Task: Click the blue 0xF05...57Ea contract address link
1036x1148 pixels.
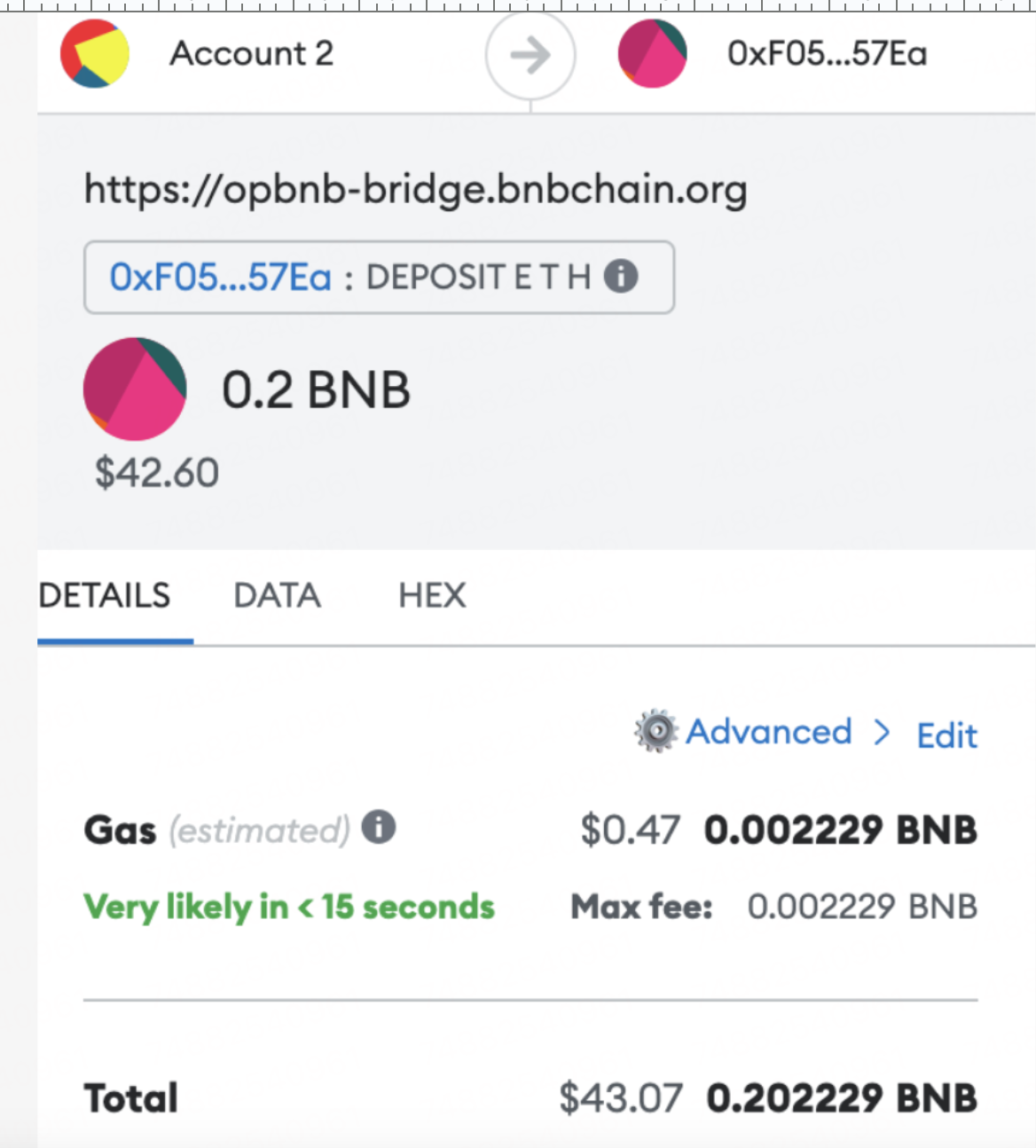Action: 220,278
